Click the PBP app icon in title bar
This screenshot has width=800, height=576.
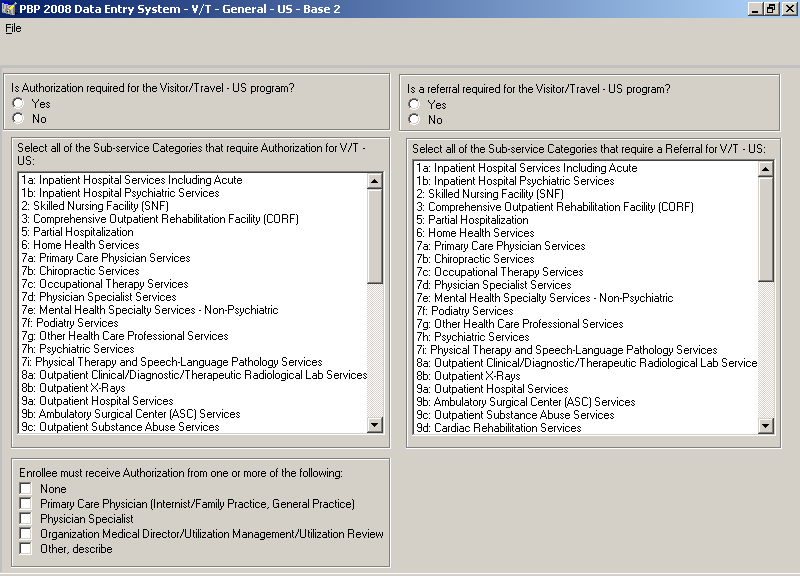point(9,9)
